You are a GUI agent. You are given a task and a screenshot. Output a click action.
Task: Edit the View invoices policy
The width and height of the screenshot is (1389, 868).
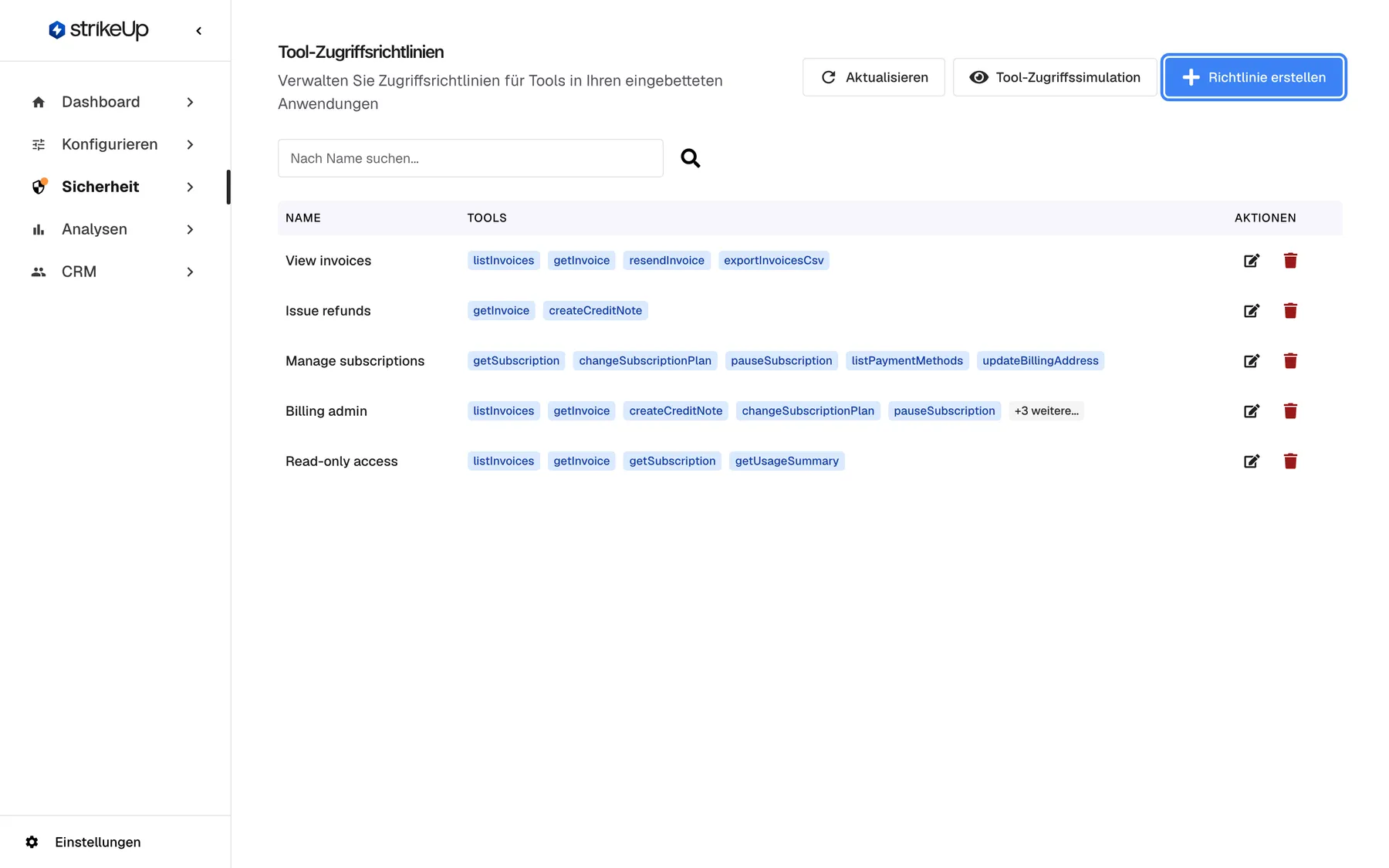click(1252, 261)
